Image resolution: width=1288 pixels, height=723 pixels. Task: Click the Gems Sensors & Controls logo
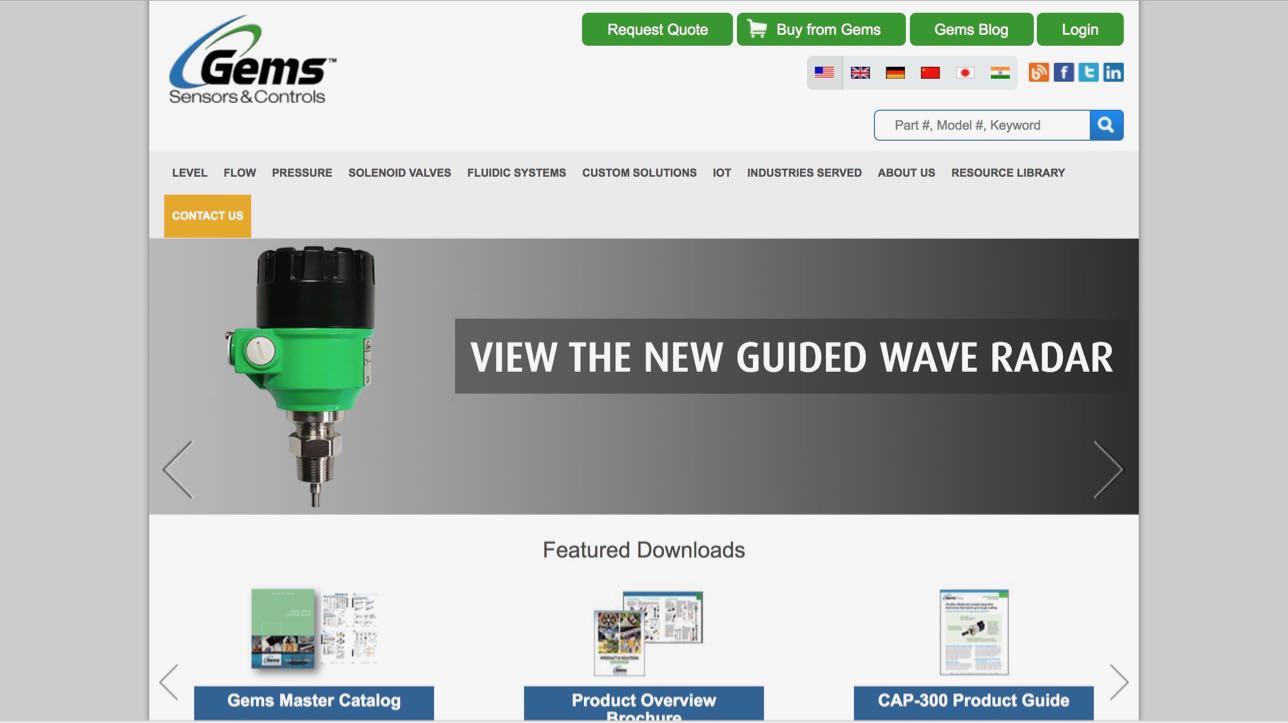[x=252, y=61]
